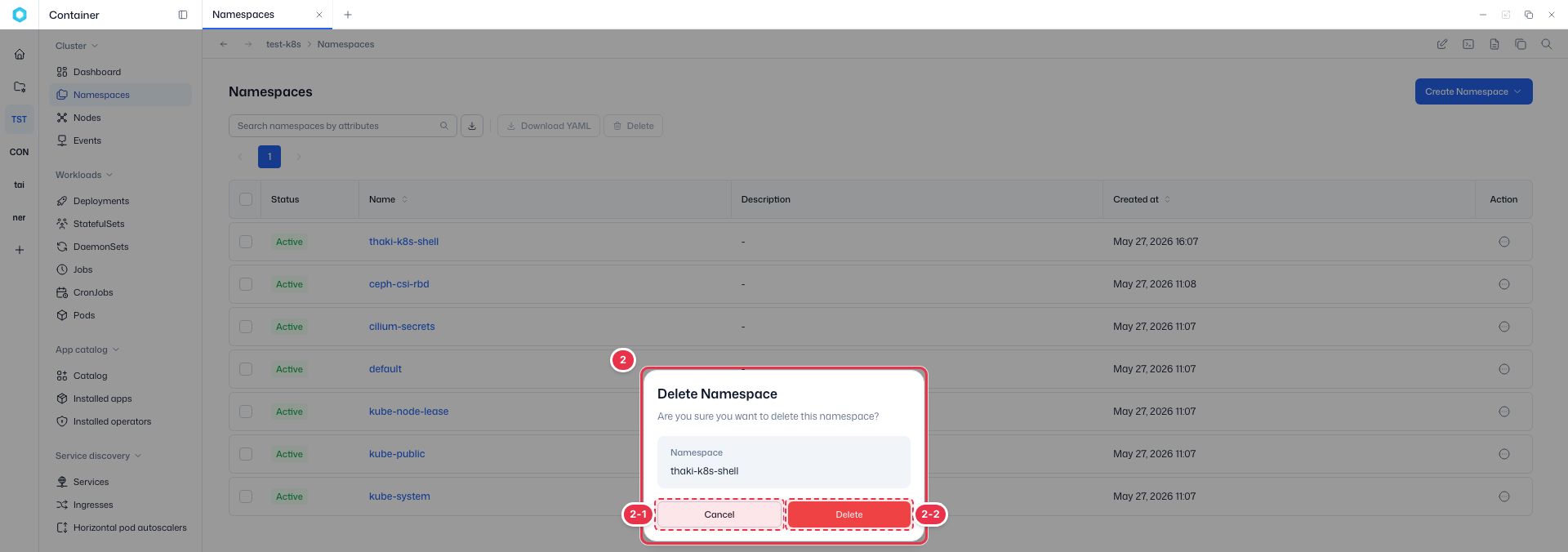Click the Download YAML button
Viewport: 1568px width, 552px height.
coord(549,126)
